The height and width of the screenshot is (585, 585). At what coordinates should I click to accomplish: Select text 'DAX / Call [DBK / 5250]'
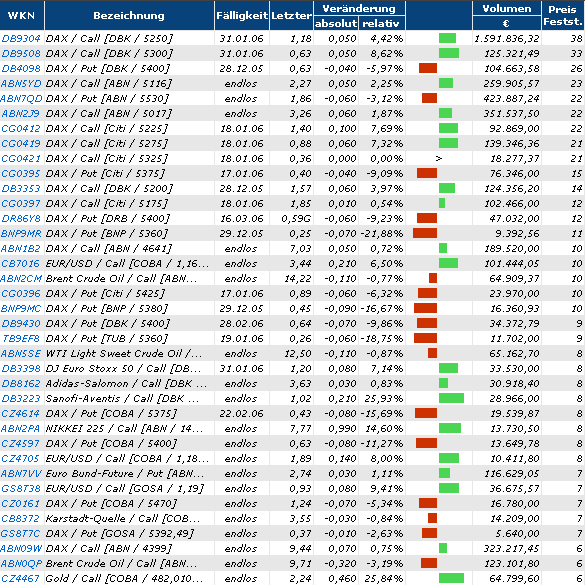(x=110, y=38)
